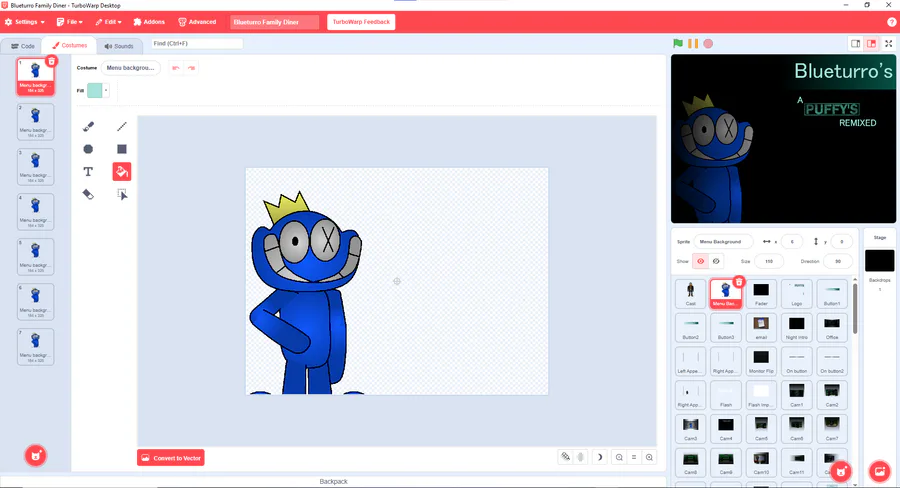Click the TurboWarp Feedback button
Viewport: 900px width, 488px height.
point(361,22)
